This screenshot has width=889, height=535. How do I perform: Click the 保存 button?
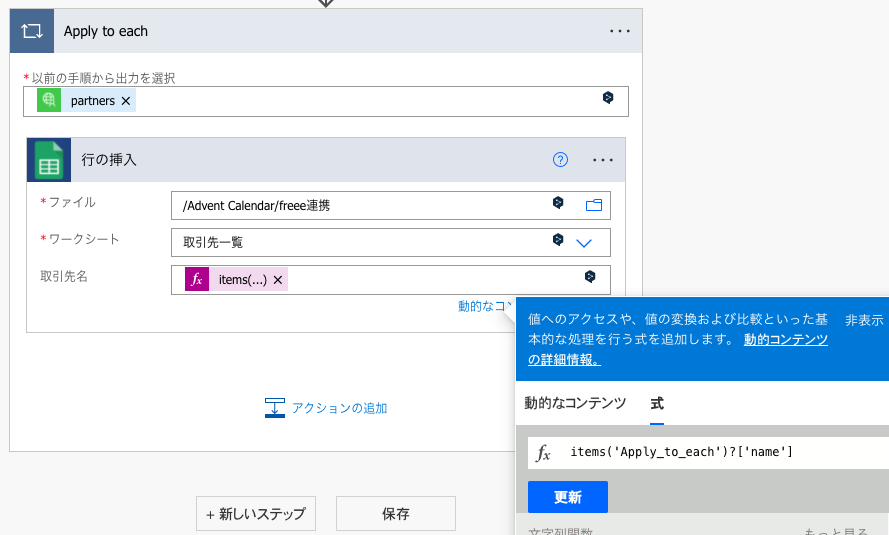(x=396, y=513)
